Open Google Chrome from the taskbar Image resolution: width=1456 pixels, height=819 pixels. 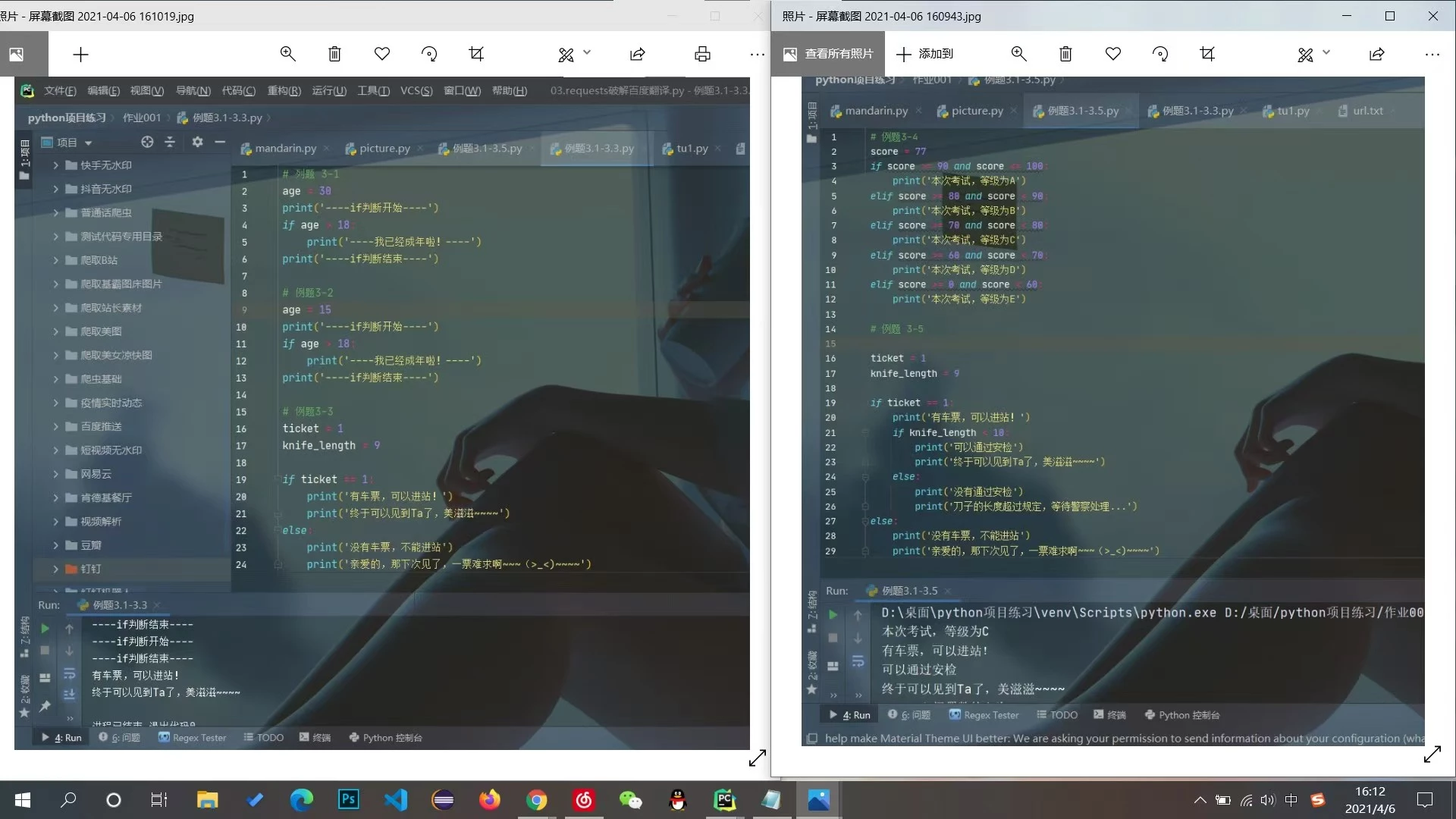tap(536, 799)
